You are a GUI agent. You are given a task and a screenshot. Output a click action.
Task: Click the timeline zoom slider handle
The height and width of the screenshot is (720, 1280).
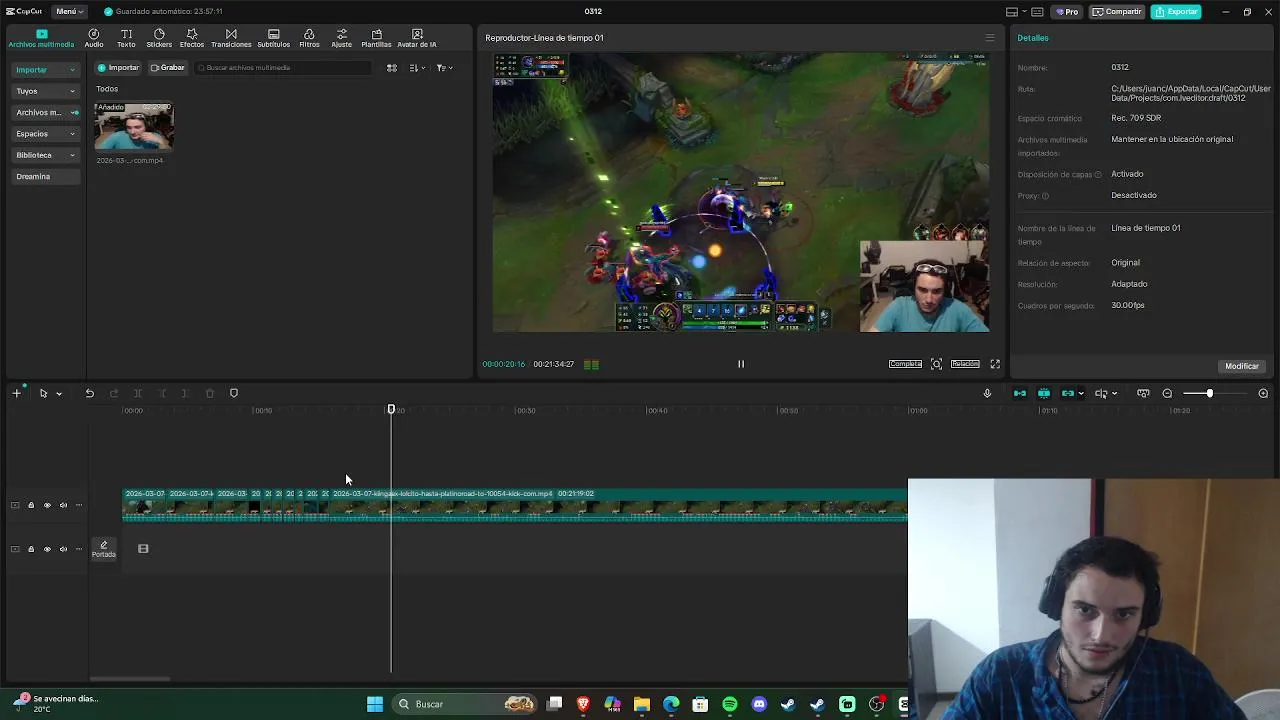coord(1209,393)
